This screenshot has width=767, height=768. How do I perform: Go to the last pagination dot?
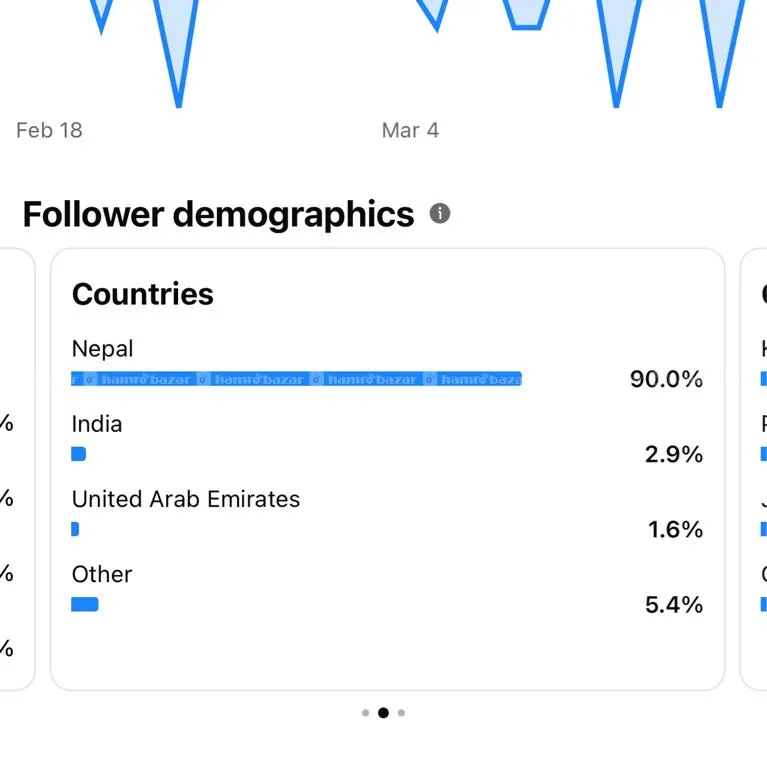(401, 713)
